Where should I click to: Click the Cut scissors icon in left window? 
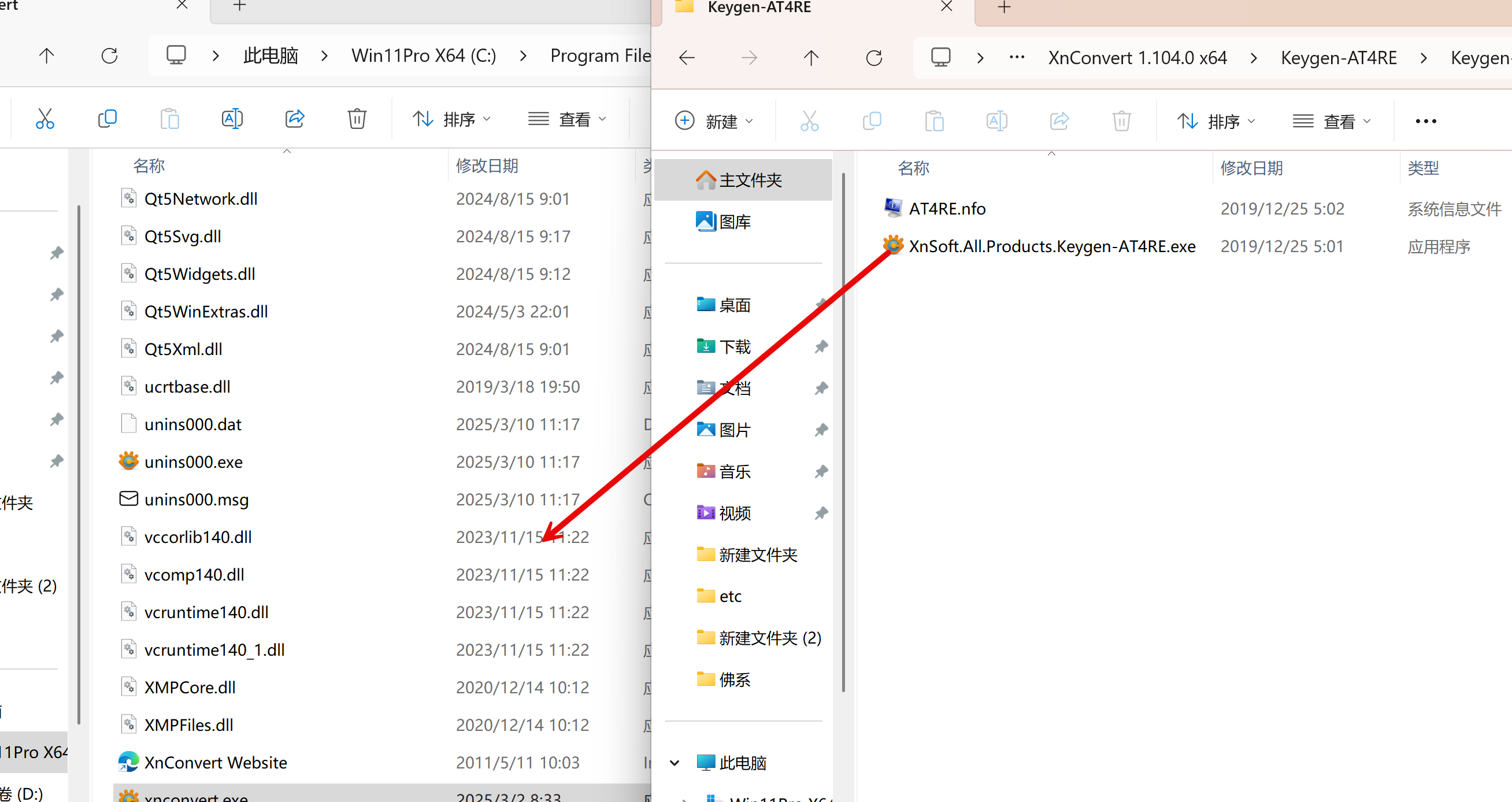click(45, 119)
